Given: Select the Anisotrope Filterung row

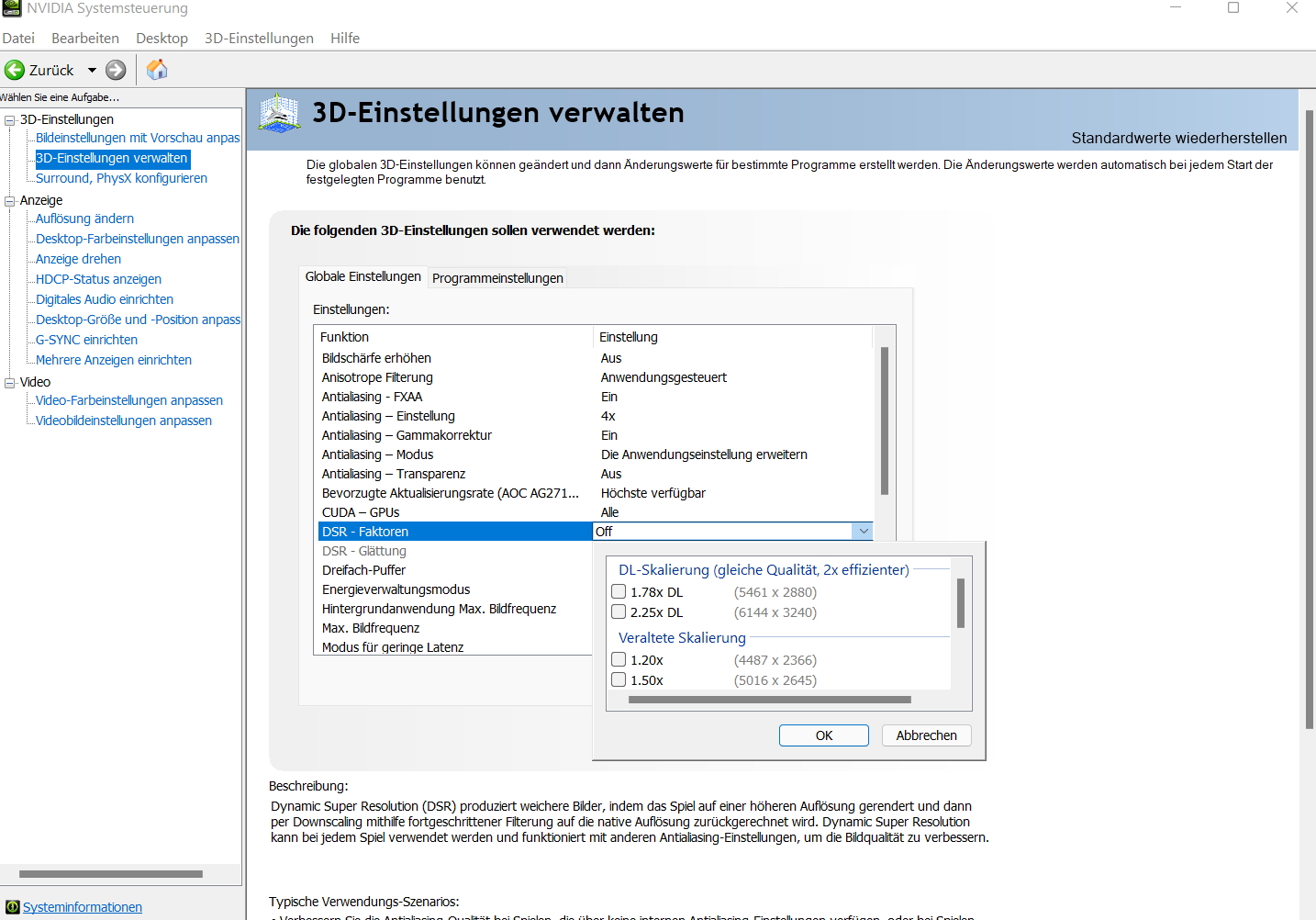Looking at the screenshot, I should tap(595, 377).
